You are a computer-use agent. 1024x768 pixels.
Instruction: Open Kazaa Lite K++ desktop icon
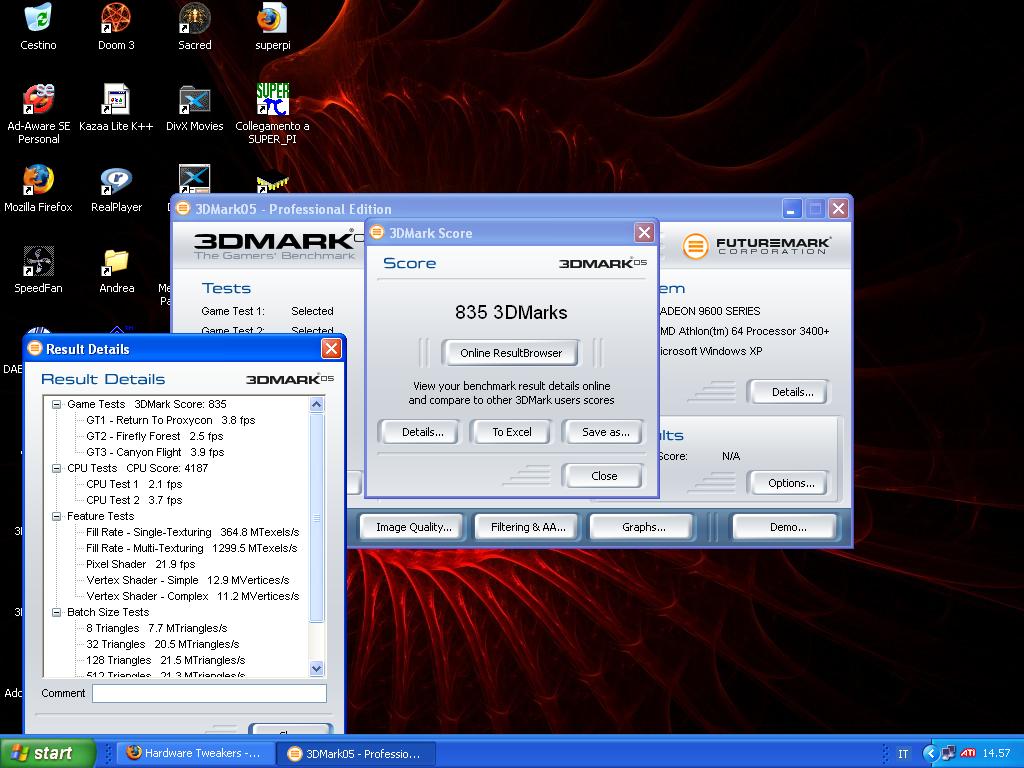pos(116,108)
